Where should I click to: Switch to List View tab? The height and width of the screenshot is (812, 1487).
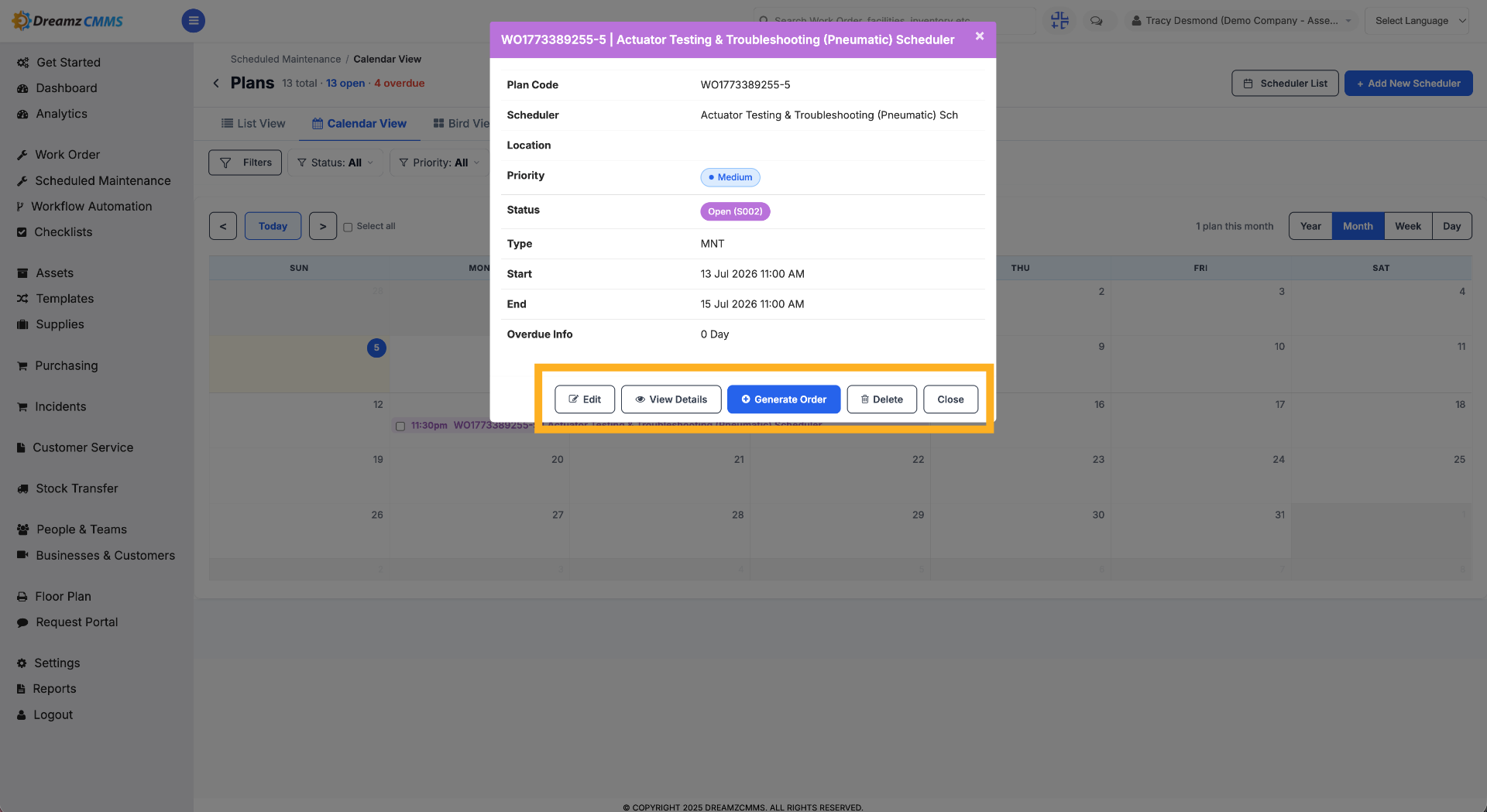point(253,123)
